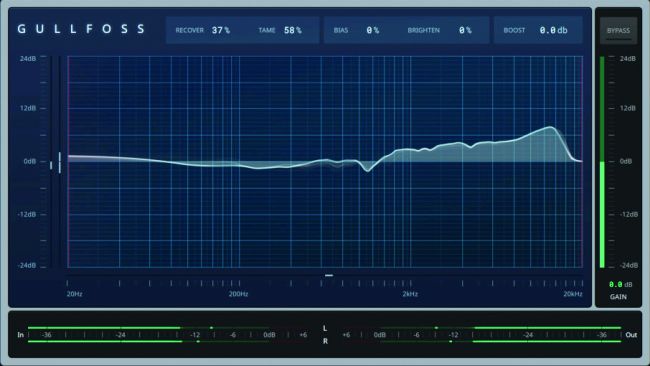
Task: Click the 2kHz frequency label
Action: pyautogui.click(x=410, y=294)
